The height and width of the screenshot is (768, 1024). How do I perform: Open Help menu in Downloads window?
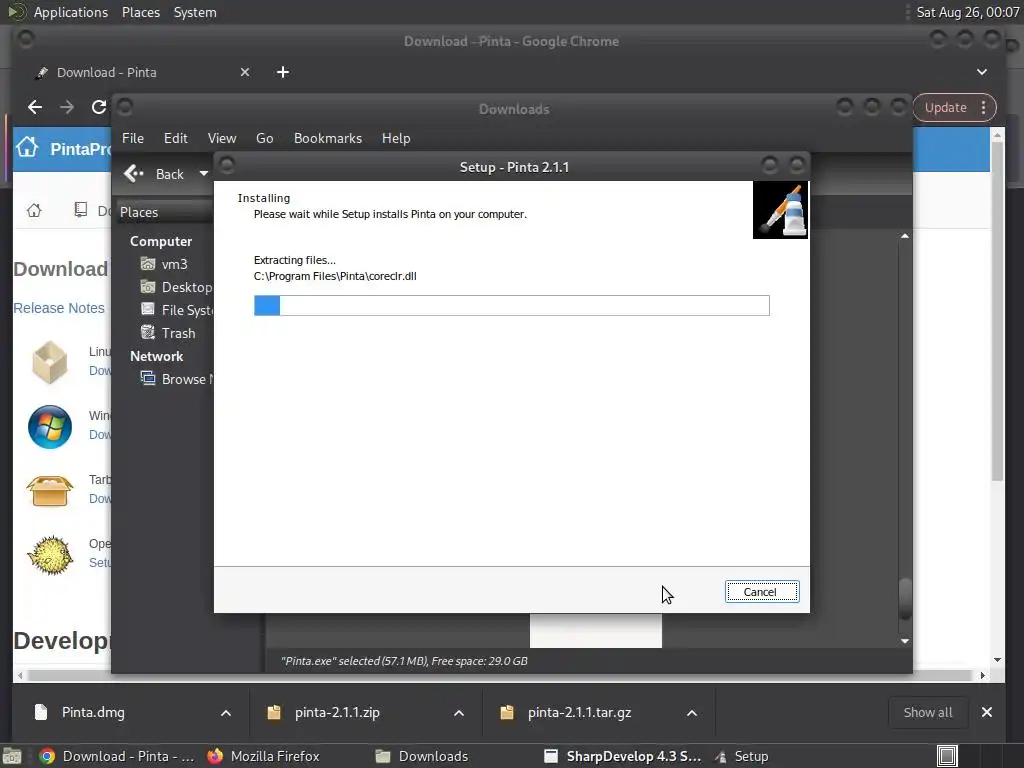396,138
